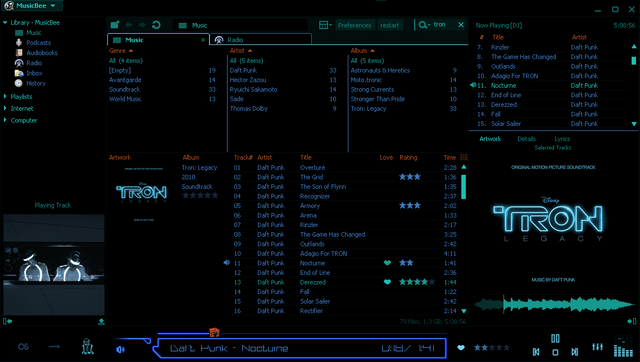Click the refresh icon in navigation bar
This screenshot has height=362, width=640.
[x=156, y=25]
